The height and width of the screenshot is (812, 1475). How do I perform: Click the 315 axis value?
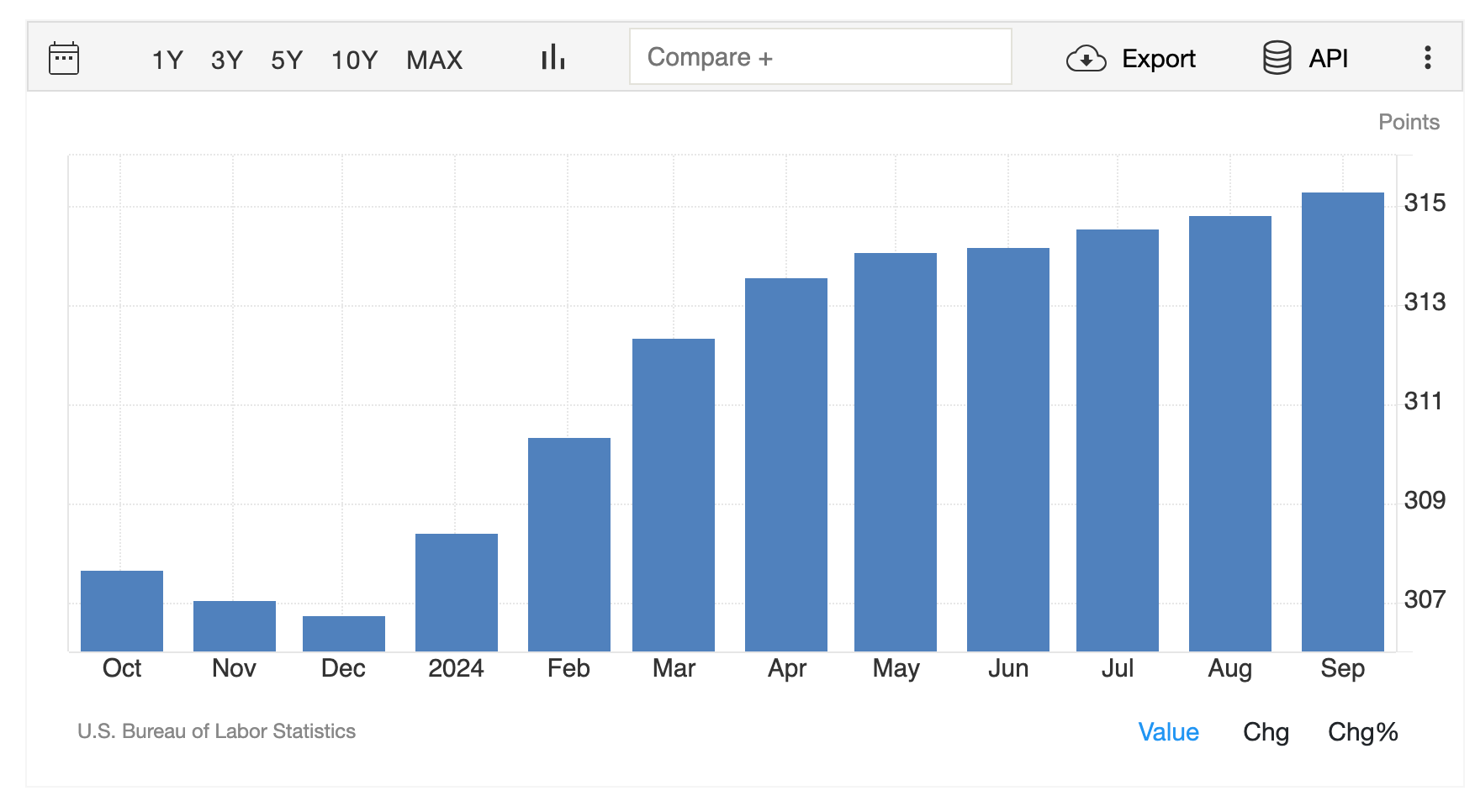point(1425,203)
